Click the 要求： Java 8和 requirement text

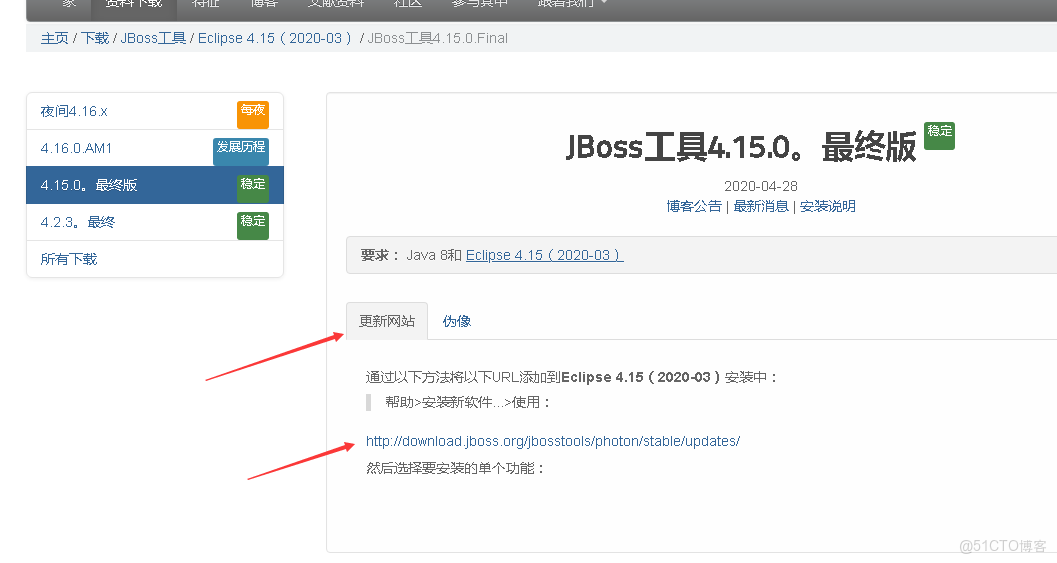(411, 256)
